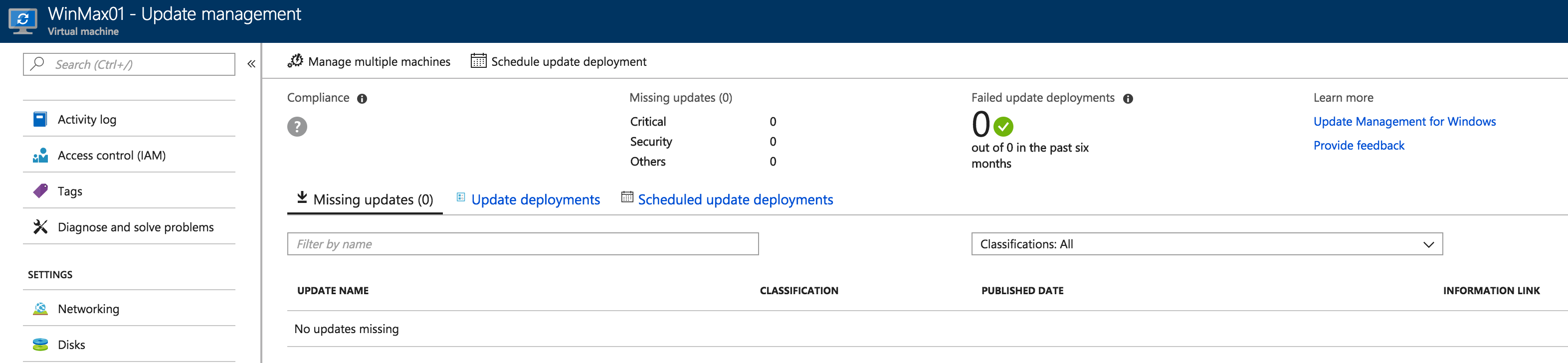
Task: Focus the Filter by name field
Action: 523,244
